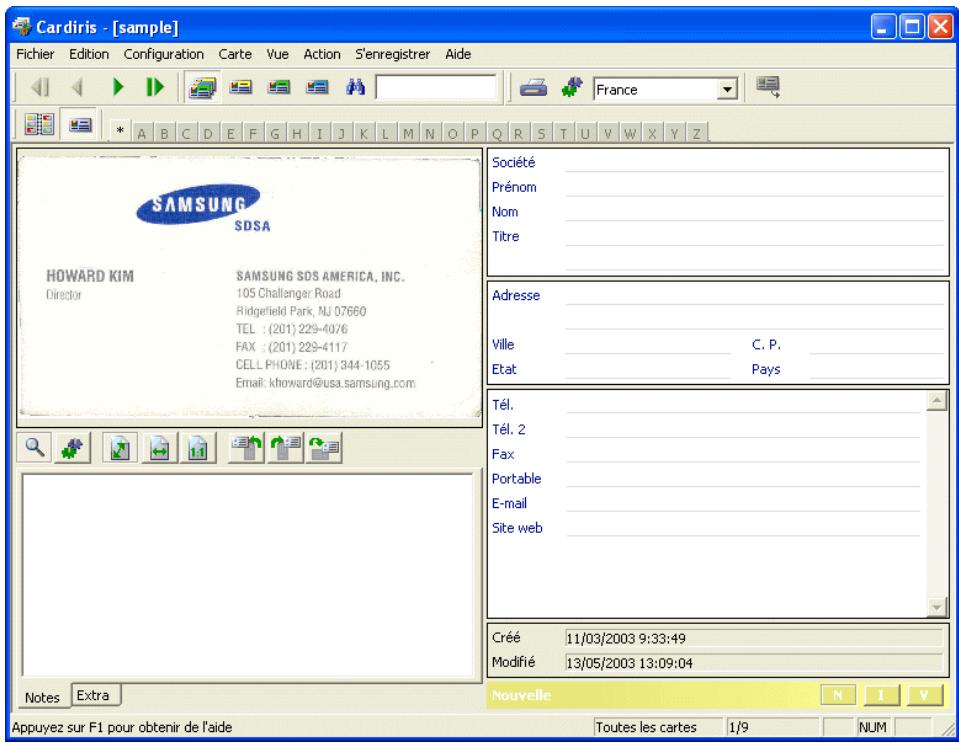Click the scanned Samsung business card image
This screenshot has width=959, height=743.
coord(250,286)
